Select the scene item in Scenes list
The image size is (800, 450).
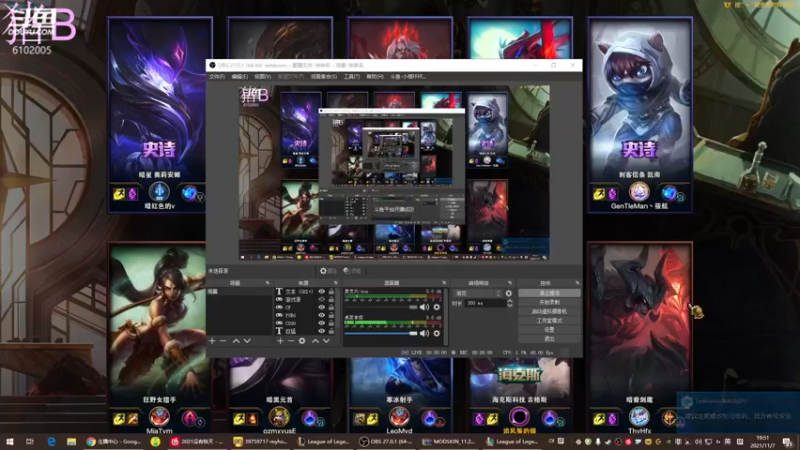[239, 291]
